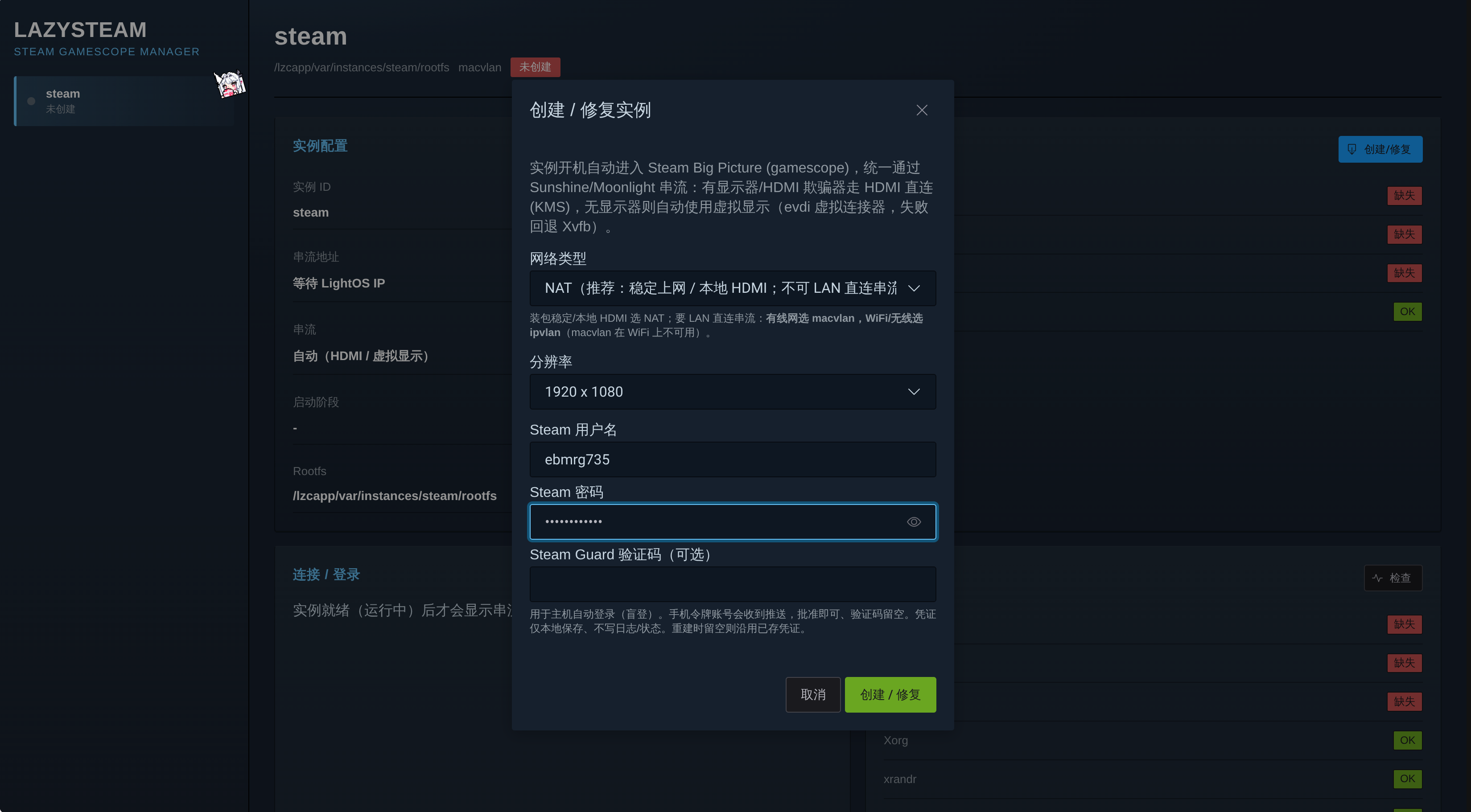This screenshot has width=1471, height=812.
Task: Show the Steam 密码 with the eye icon
Action: (x=914, y=521)
